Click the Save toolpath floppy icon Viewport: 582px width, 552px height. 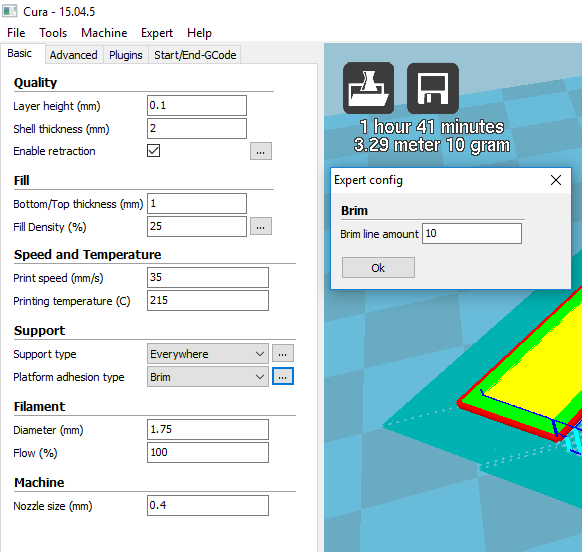433,88
